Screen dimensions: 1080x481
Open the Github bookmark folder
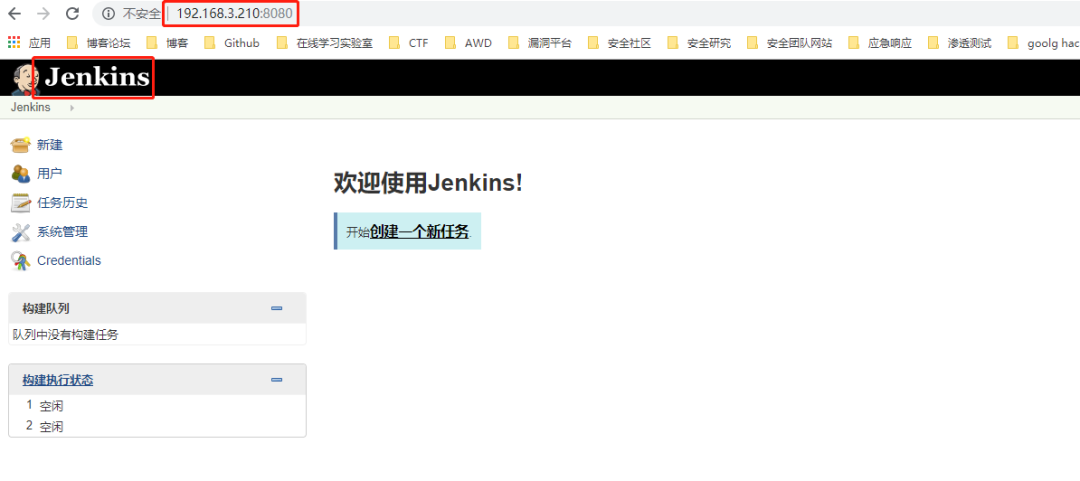click(x=232, y=43)
